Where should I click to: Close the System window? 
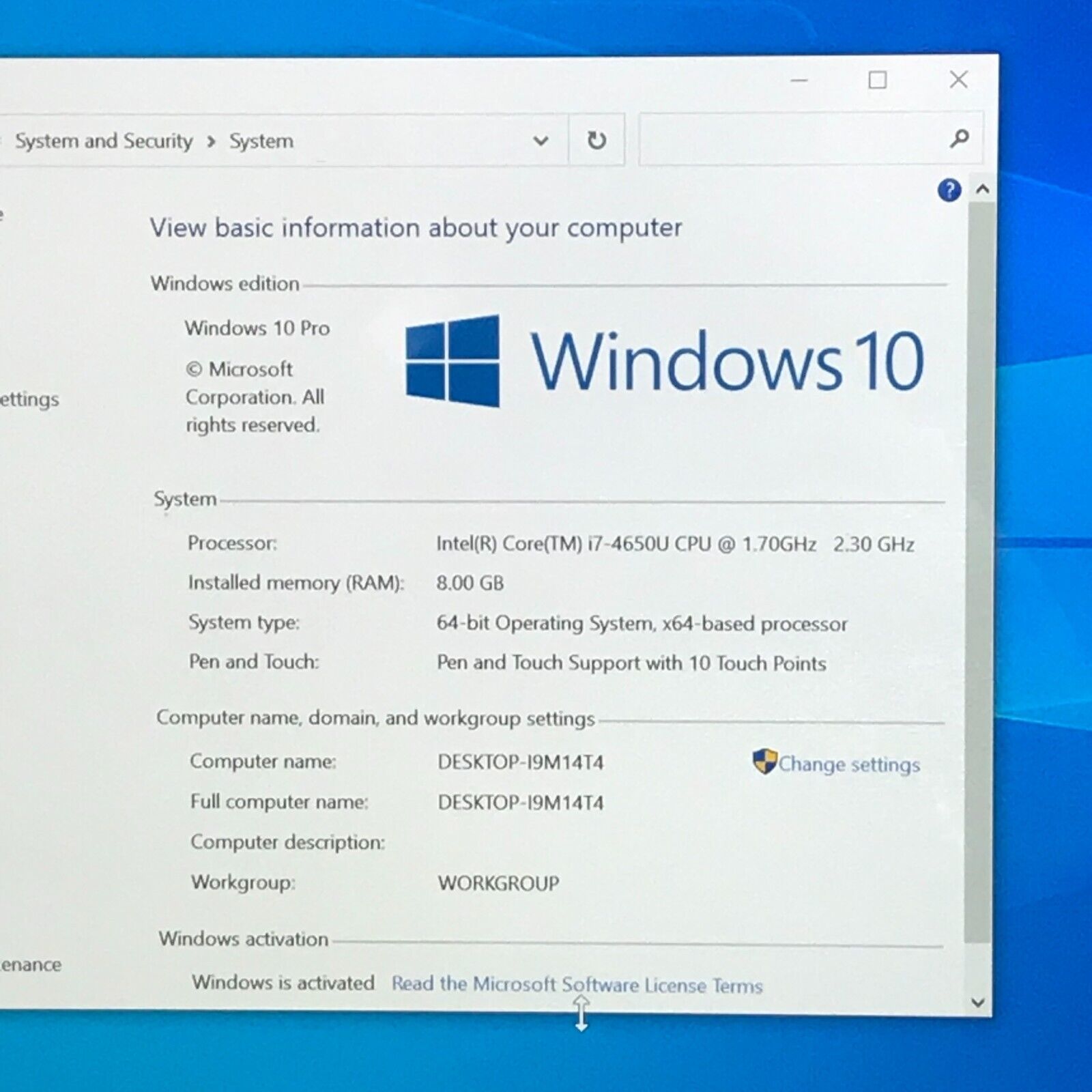958,79
